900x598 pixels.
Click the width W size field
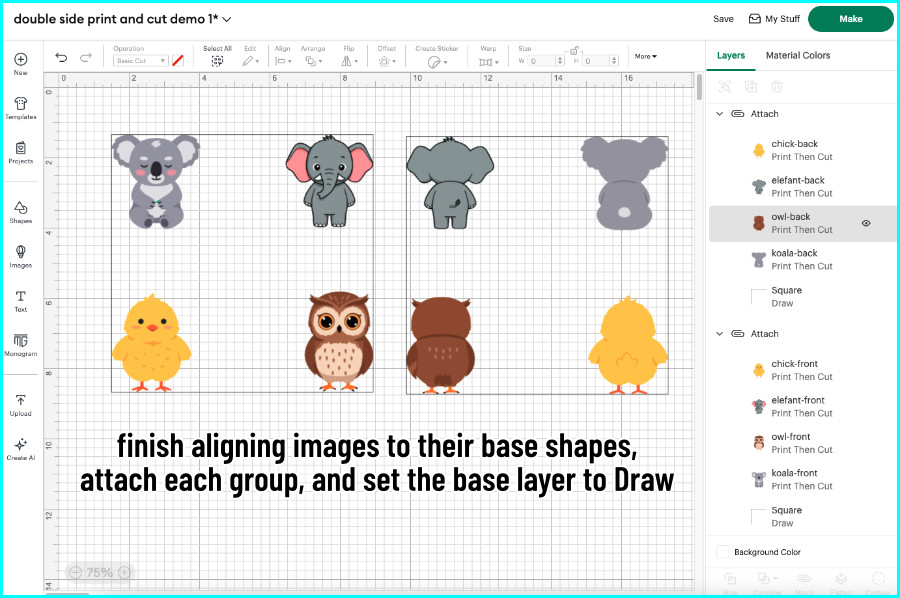click(x=541, y=61)
